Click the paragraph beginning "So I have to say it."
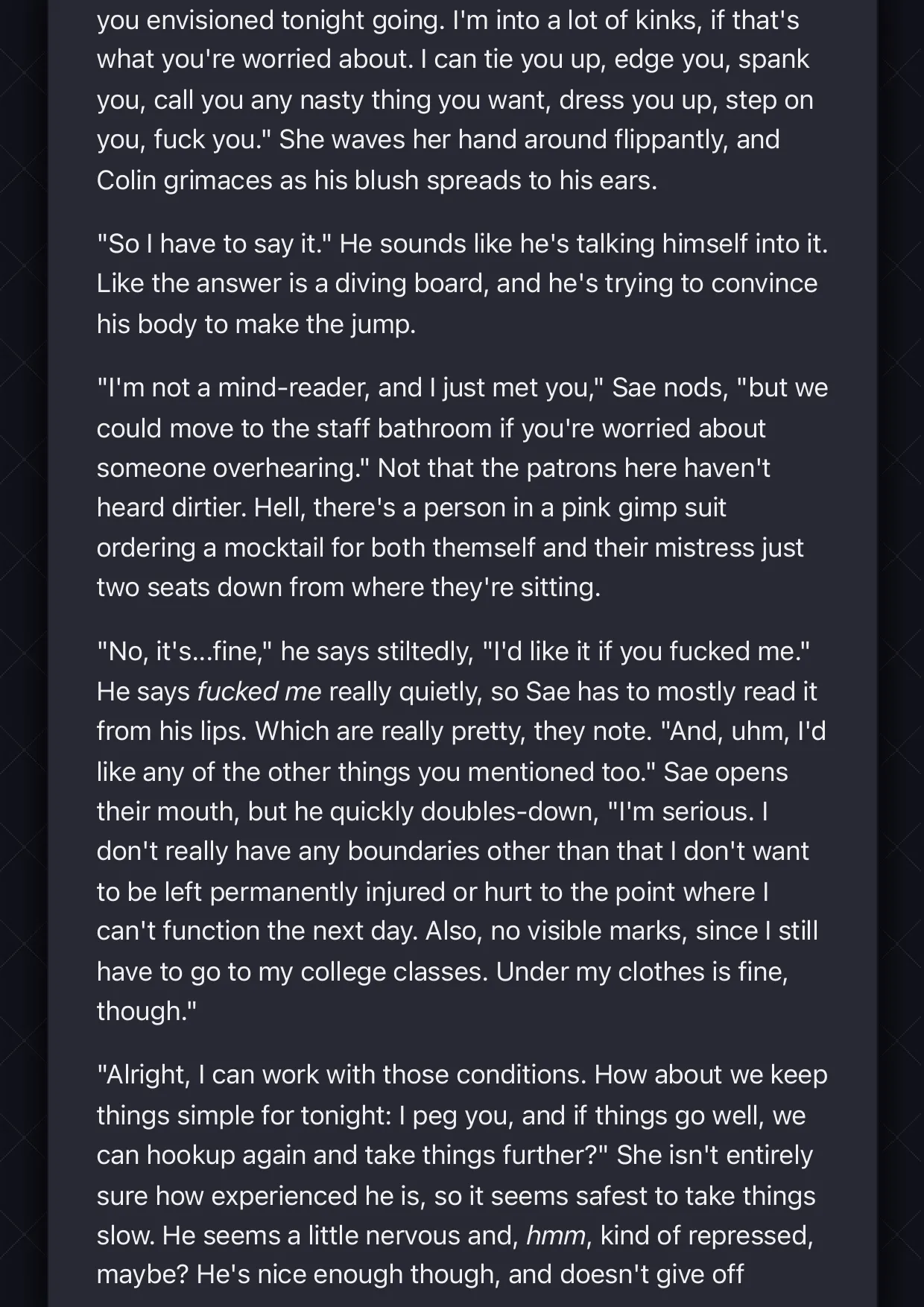 click(x=462, y=283)
